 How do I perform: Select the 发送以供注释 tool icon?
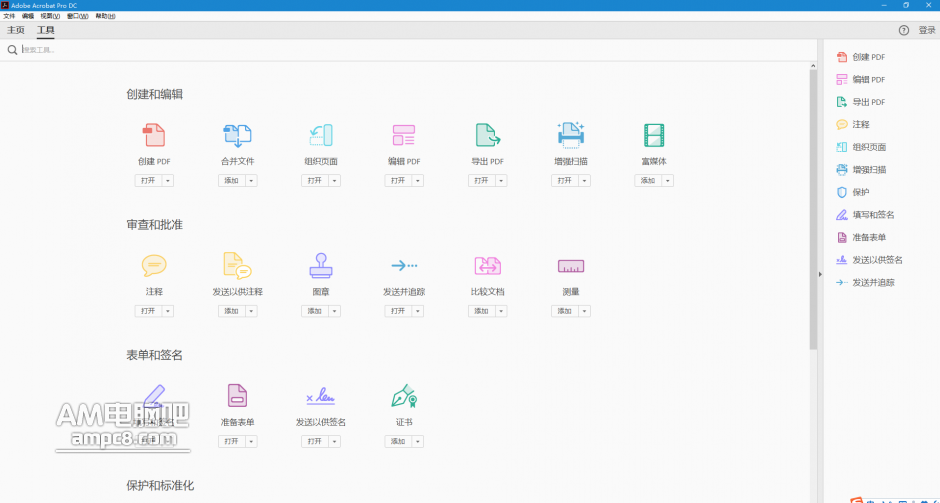click(x=237, y=266)
